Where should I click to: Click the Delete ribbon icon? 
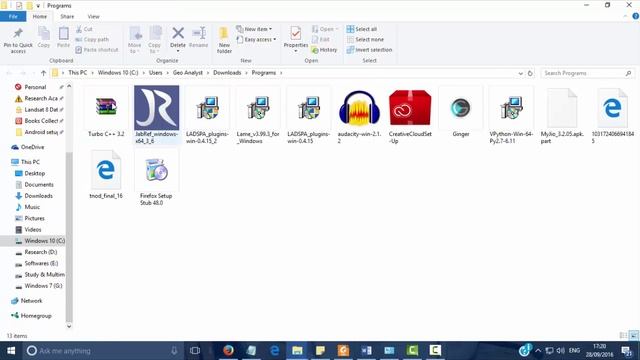[x=178, y=34]
